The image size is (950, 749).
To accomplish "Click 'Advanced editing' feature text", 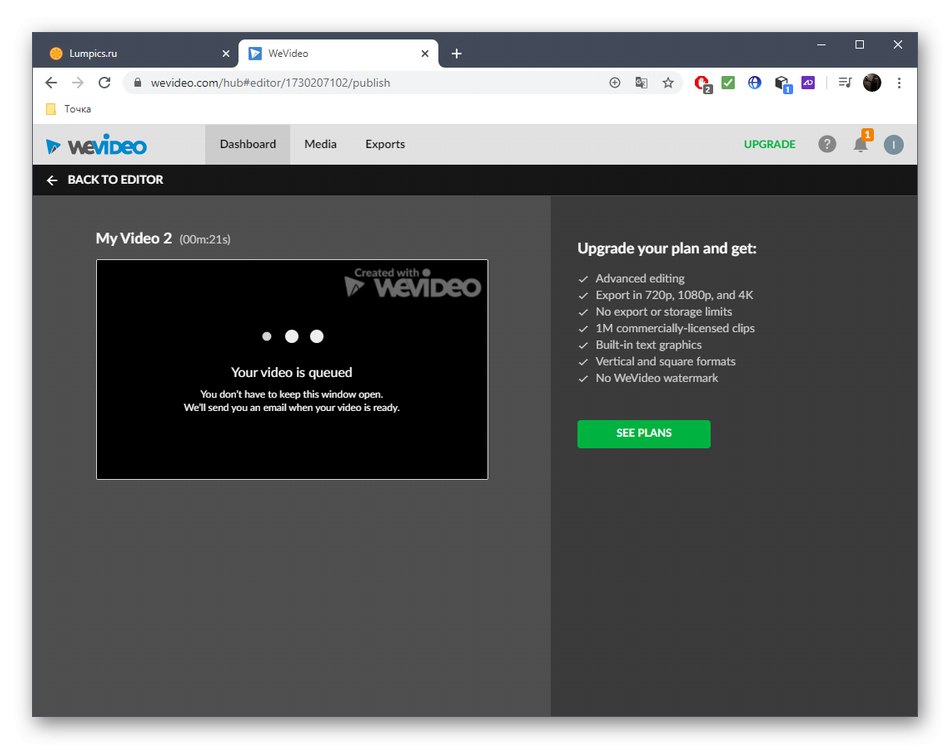I will pyautogui.click(x=640, y=279).
